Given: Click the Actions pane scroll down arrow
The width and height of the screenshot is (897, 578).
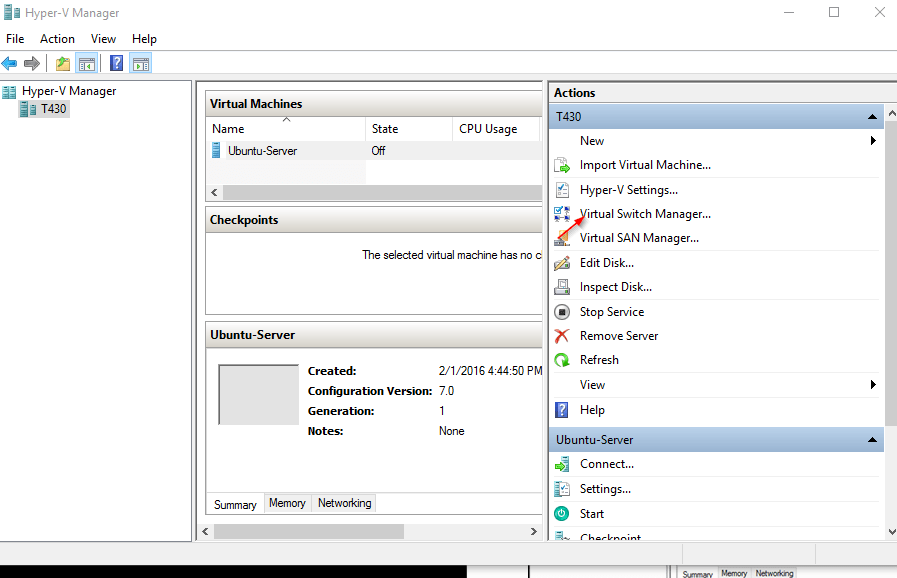Looking at the screenshot, I should (891, 532).
